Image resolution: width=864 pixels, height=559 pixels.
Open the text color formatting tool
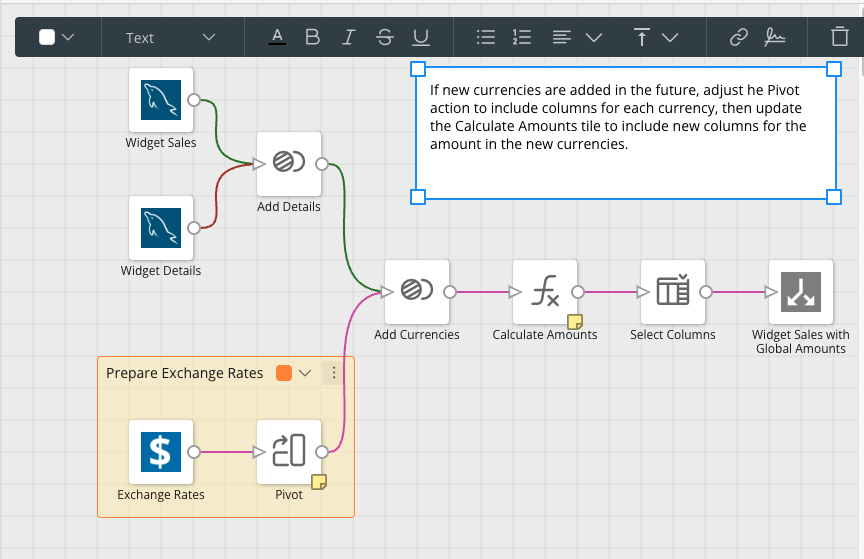277,37
